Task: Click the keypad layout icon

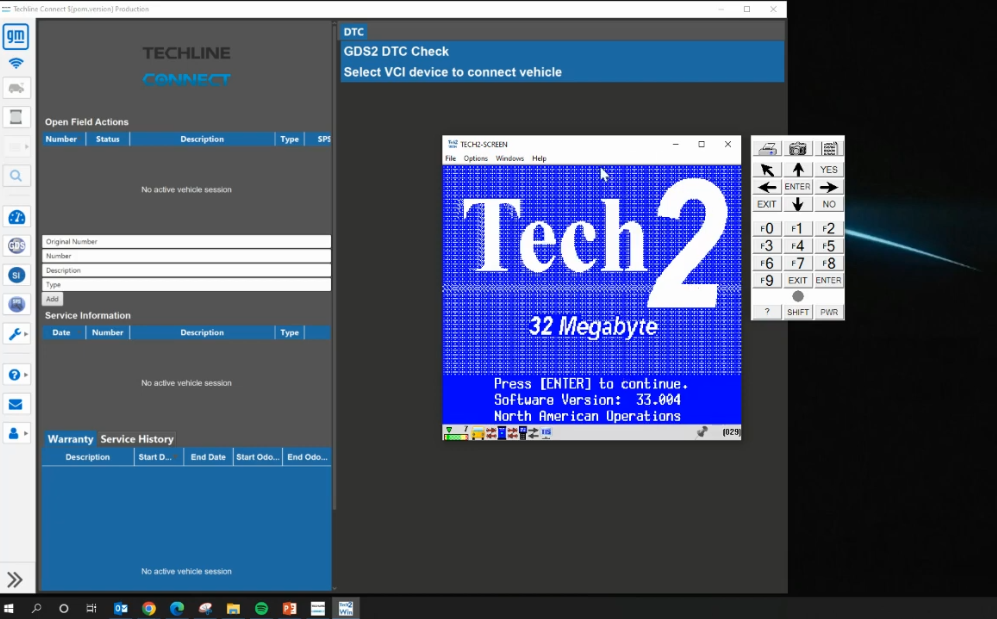Action: point(829,149)
